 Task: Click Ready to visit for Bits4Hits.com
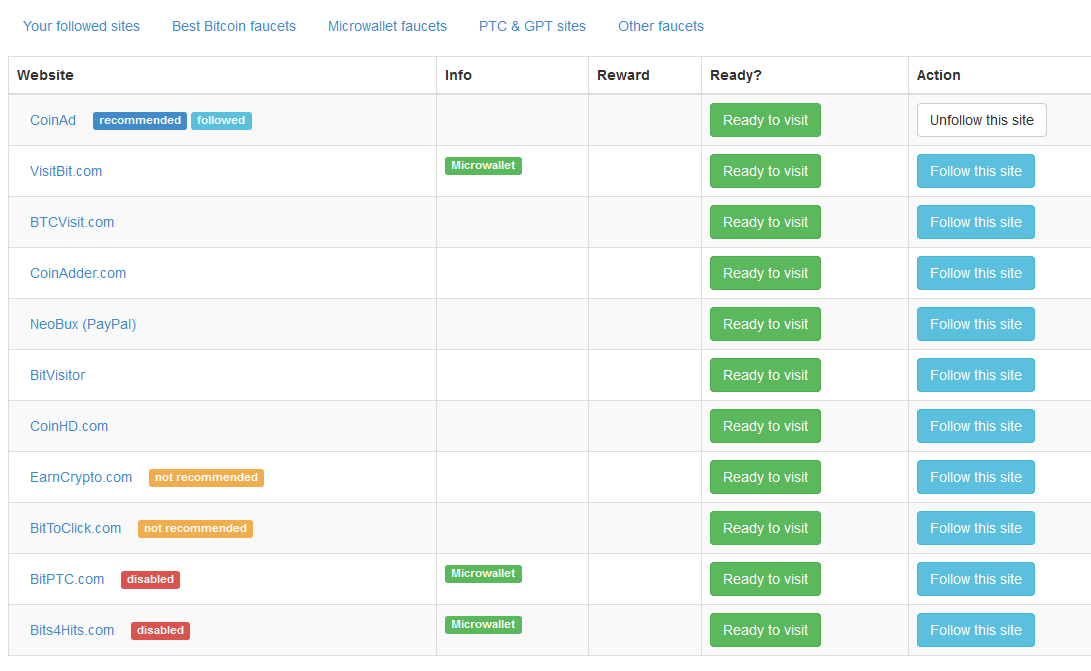point(765,630)
